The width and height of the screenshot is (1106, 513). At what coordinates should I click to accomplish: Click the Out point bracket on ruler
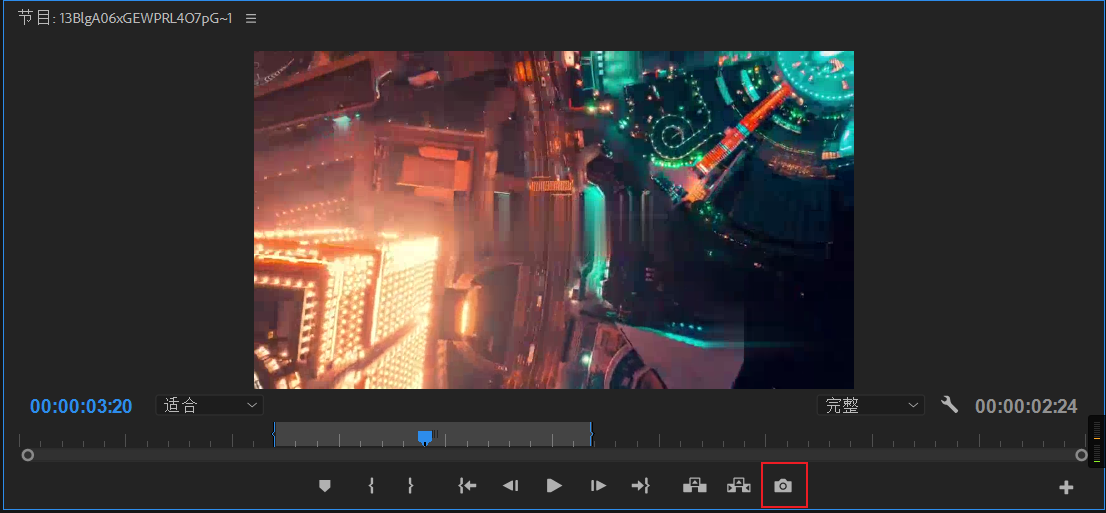591,435
